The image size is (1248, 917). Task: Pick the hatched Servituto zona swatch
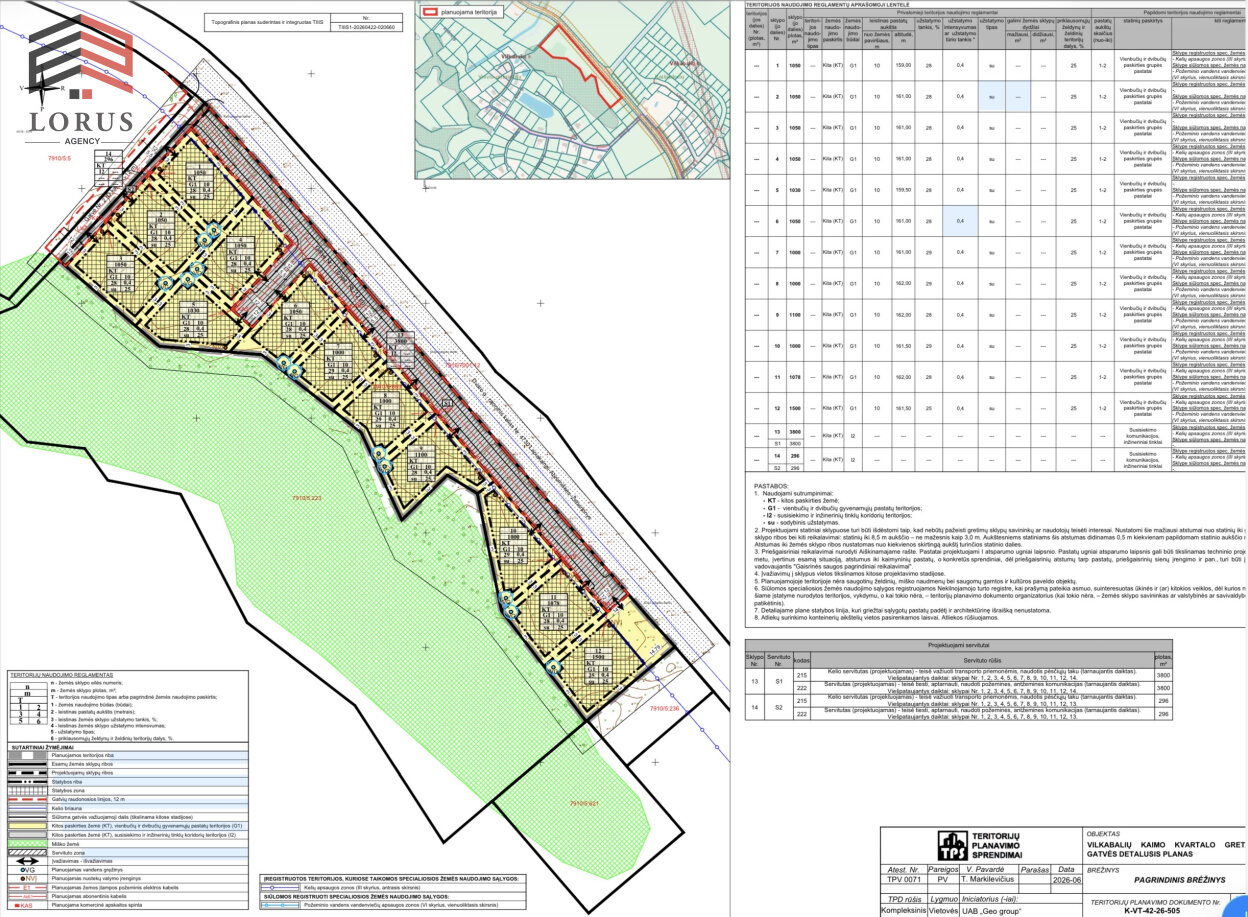pos(27,853)
